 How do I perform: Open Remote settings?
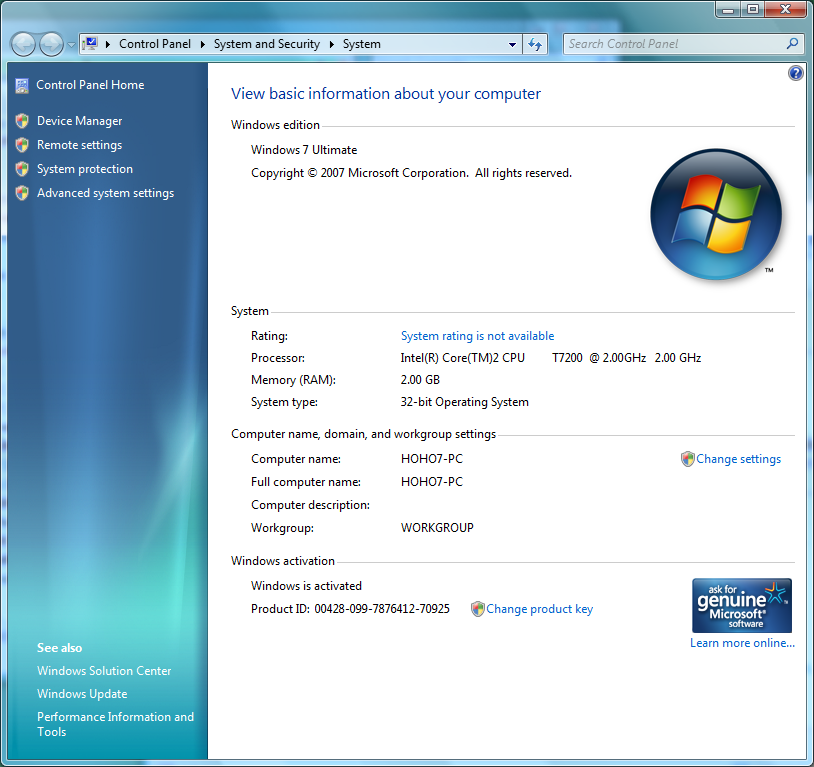pos(79,145)
